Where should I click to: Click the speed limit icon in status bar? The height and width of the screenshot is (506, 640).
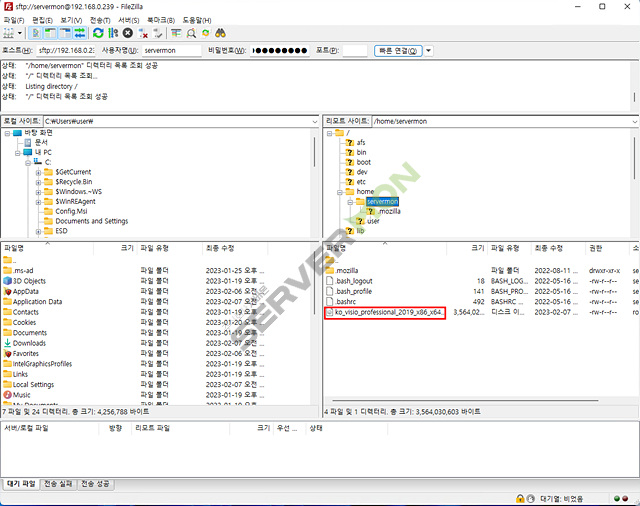tap(531, 498)
